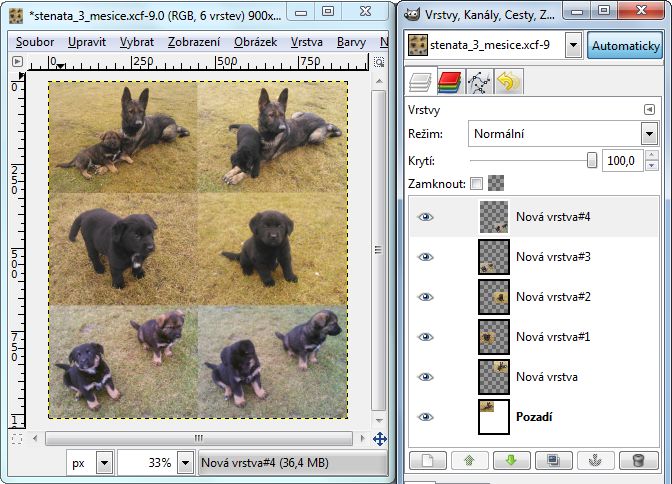The height and width of the screenshot is (484, 672).
Task: Click the 33% zoom field
Action: (147, 463)
